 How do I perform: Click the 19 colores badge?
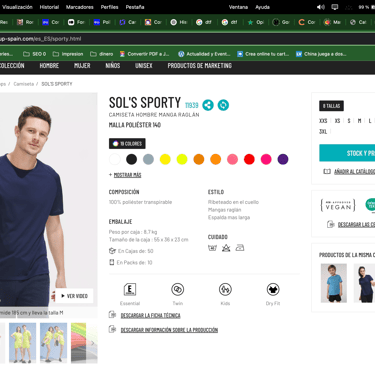point(127,144)
